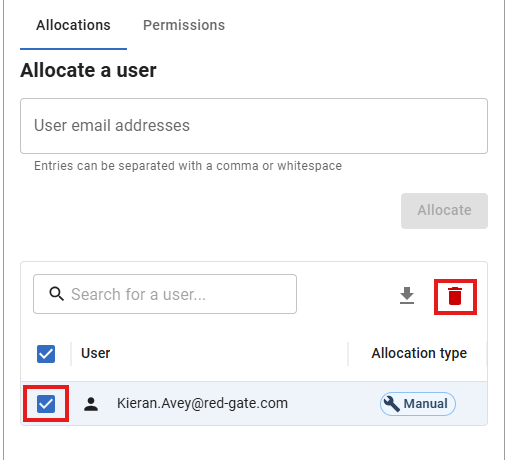This screenshot has height=460, width=513.
Task: Click the disabled Allocate button
Action: pos(444,211)
